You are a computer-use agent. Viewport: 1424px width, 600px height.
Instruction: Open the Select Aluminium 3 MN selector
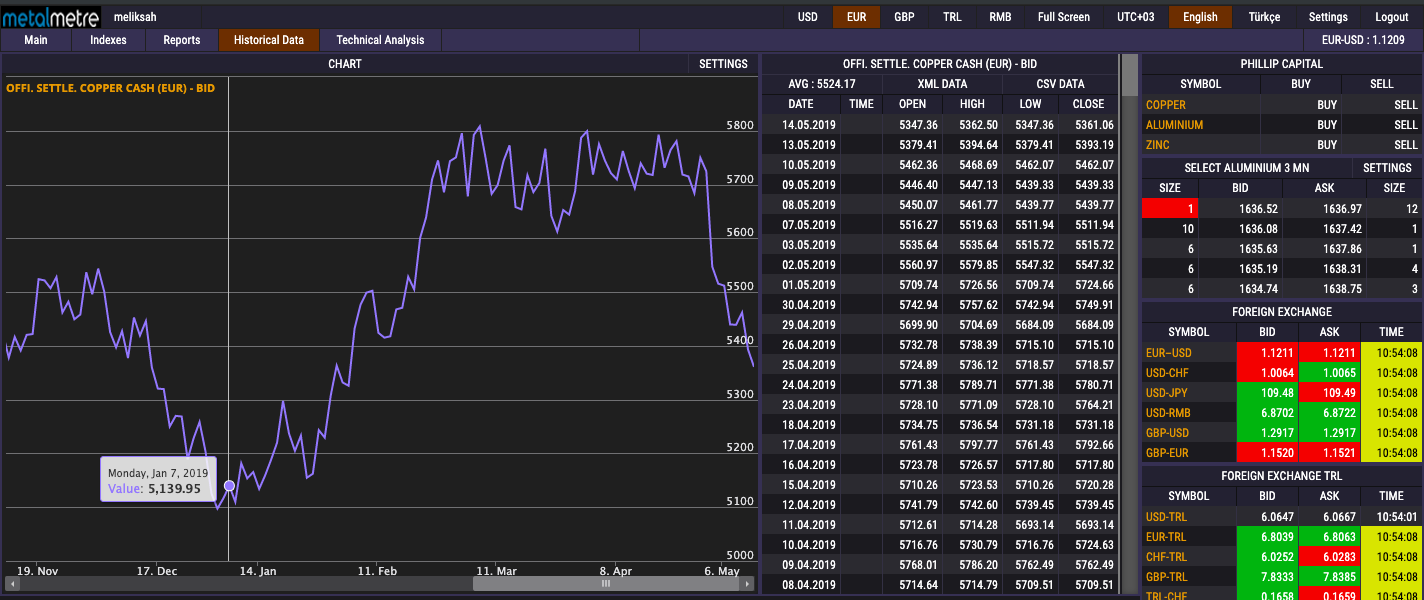1246,168
